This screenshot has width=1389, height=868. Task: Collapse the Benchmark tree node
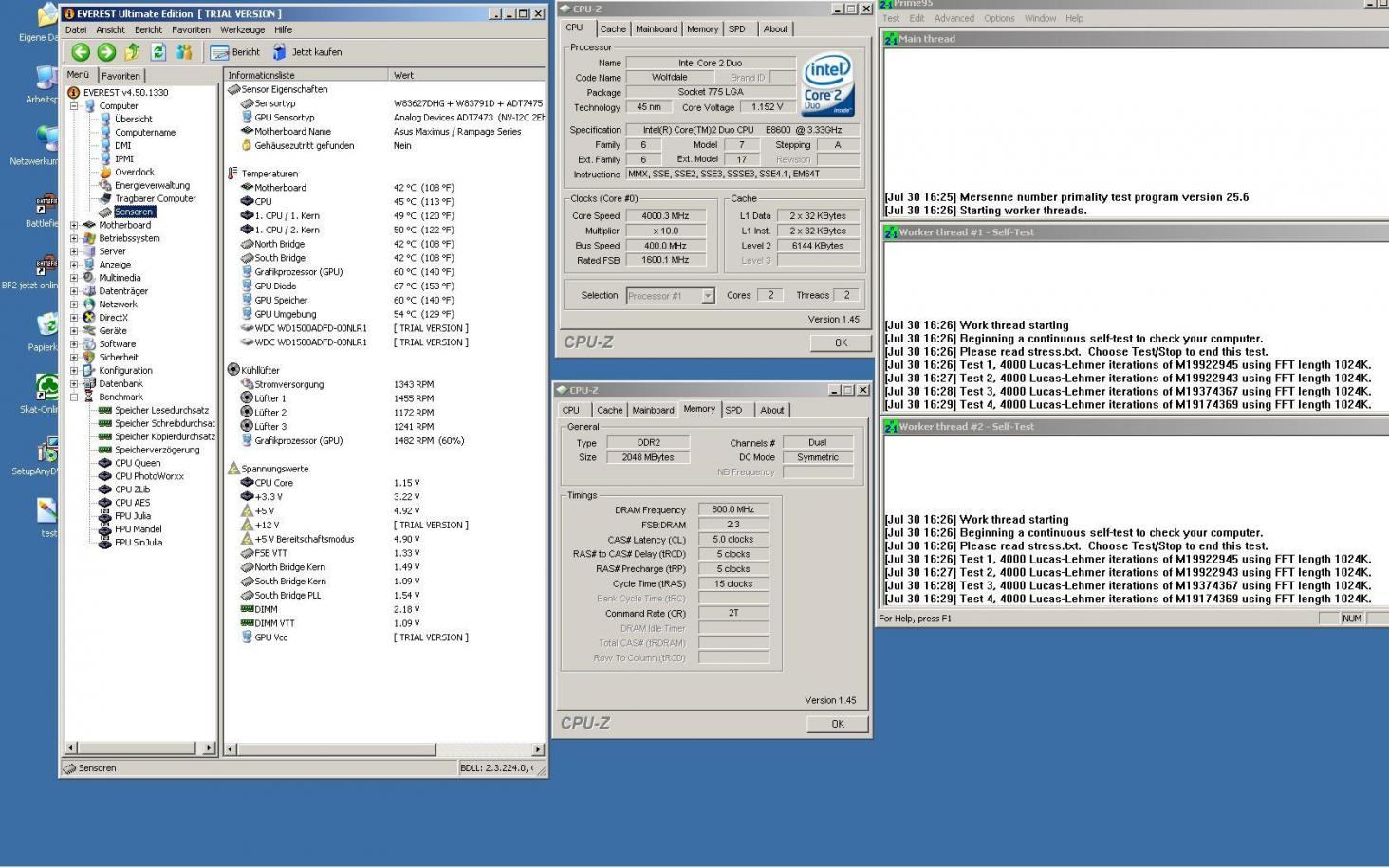74,397
